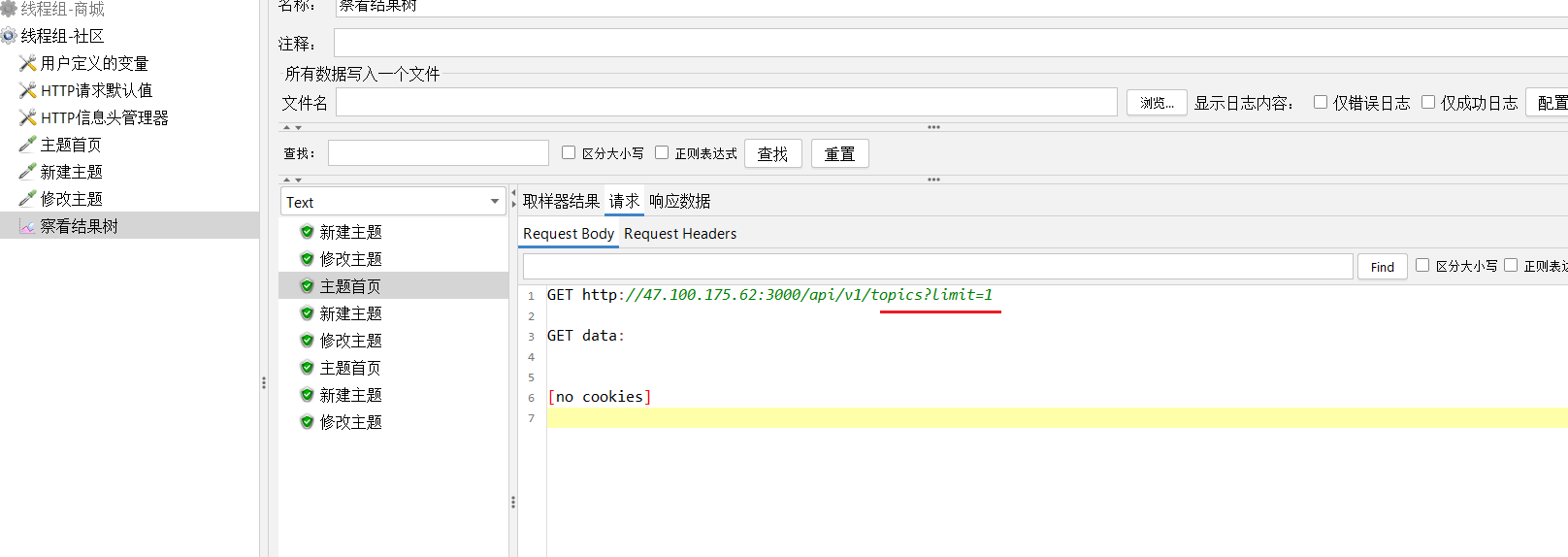
Task: Enable the 仅错误日志 checkbox
Action: [x=1321, y=102]
